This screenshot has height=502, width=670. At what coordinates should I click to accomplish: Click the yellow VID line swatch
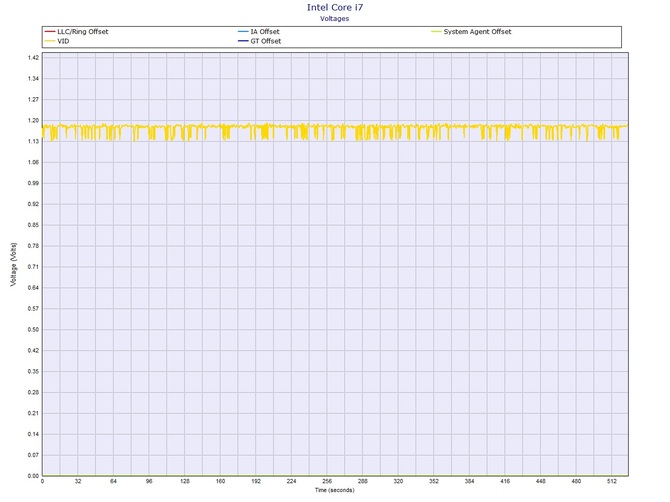tap(50, 41)
